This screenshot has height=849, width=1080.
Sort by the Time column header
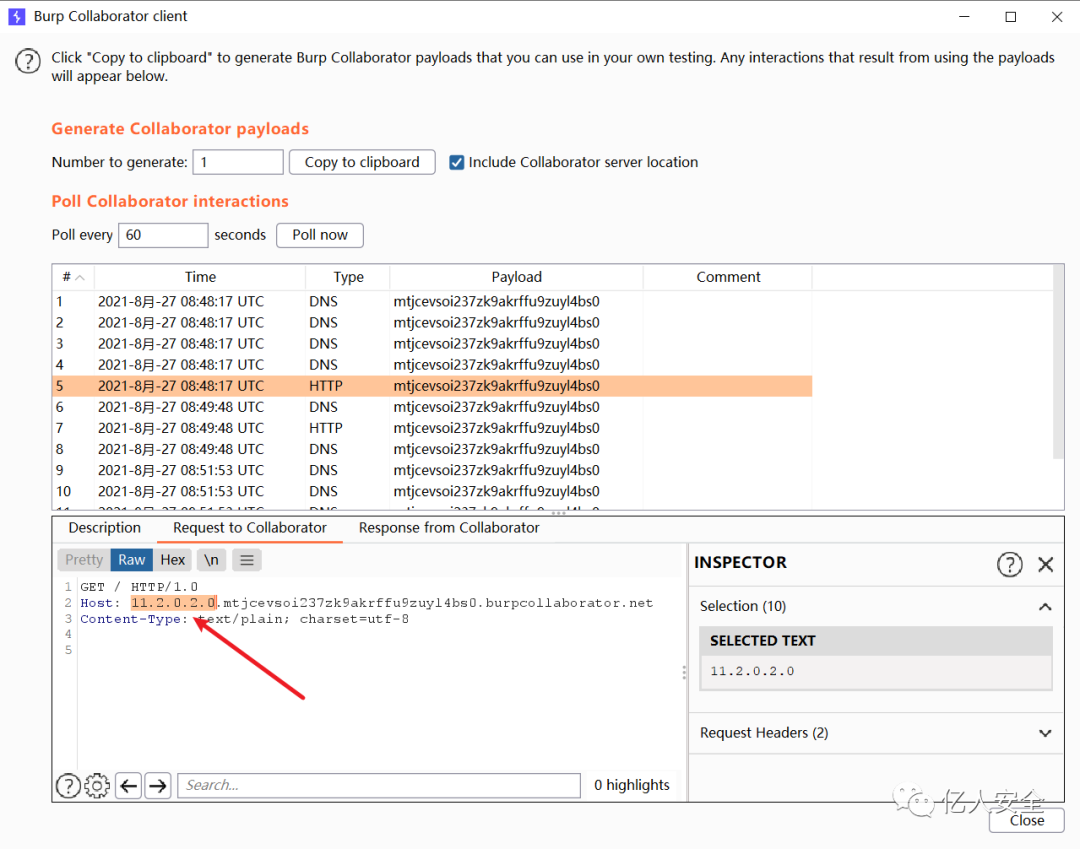(x=200, y=277)
